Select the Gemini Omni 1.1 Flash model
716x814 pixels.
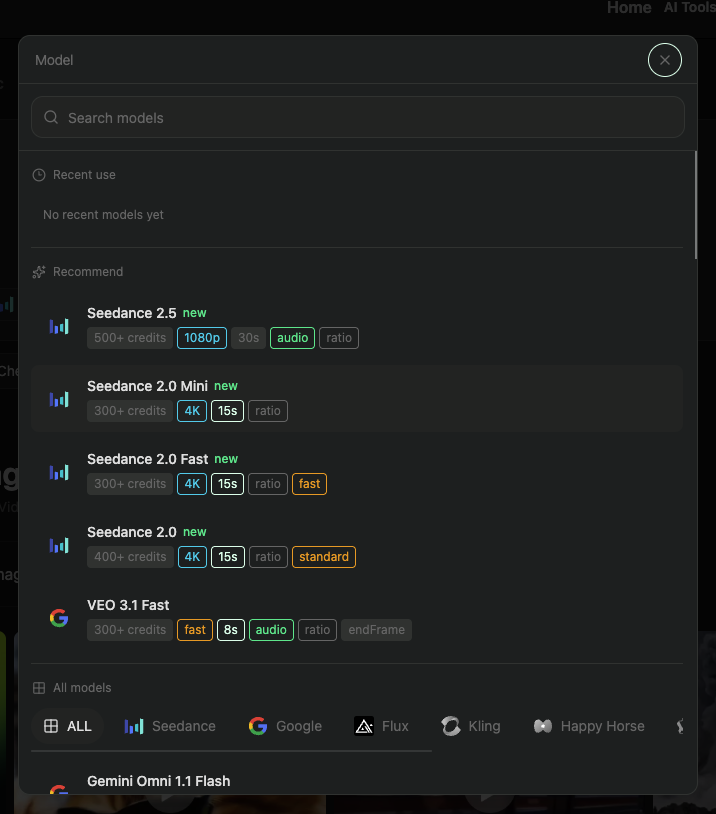[158, 781]
